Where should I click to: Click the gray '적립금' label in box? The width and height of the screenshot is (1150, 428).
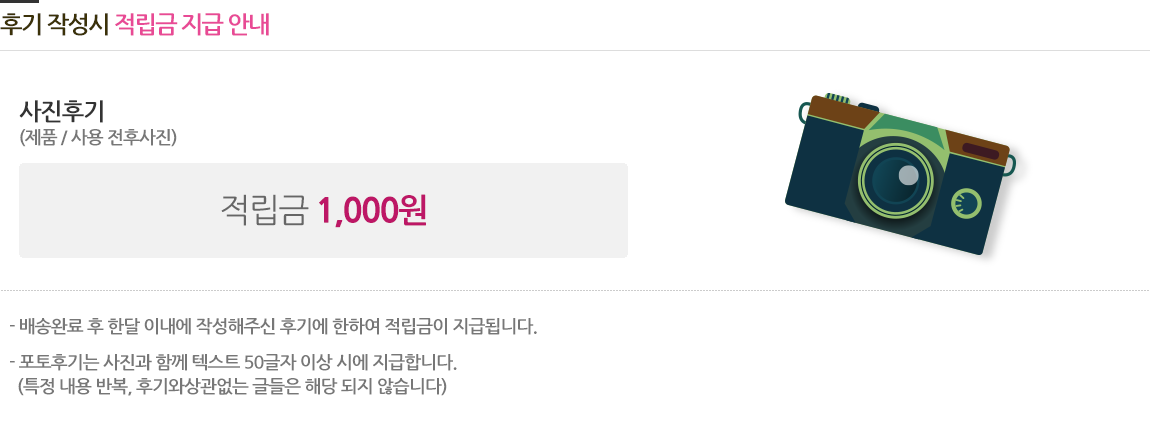coord(263,210)
